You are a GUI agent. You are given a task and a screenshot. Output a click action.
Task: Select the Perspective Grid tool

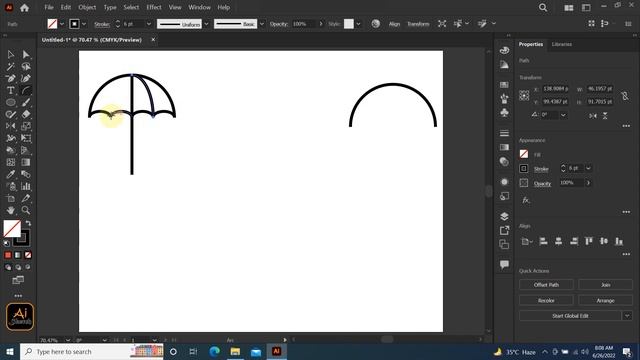point(26,150)
